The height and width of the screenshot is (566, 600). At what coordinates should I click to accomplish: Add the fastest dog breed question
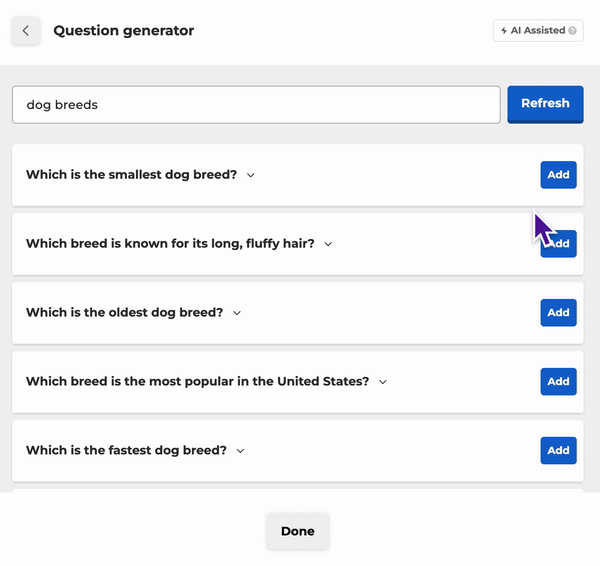click(x=558, y=450)
